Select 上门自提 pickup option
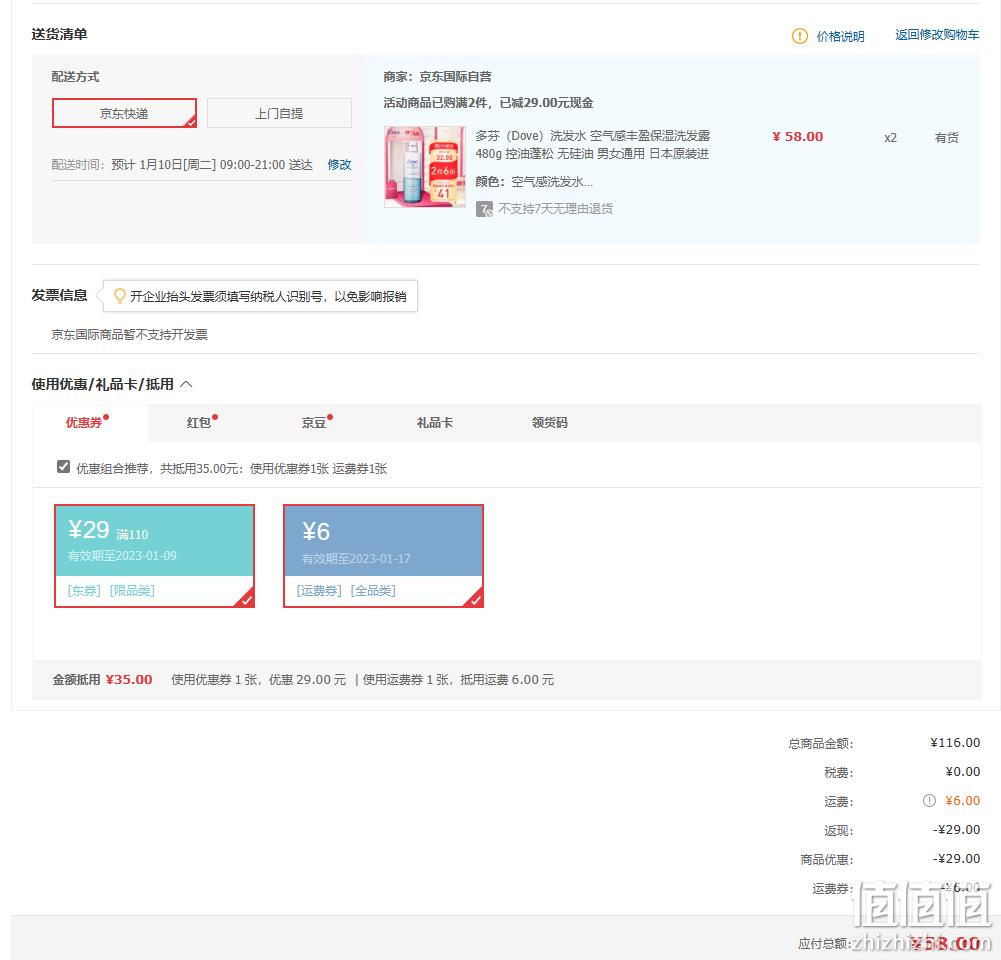This screenshot has width=1001, height=960. [x=279, y=113]
